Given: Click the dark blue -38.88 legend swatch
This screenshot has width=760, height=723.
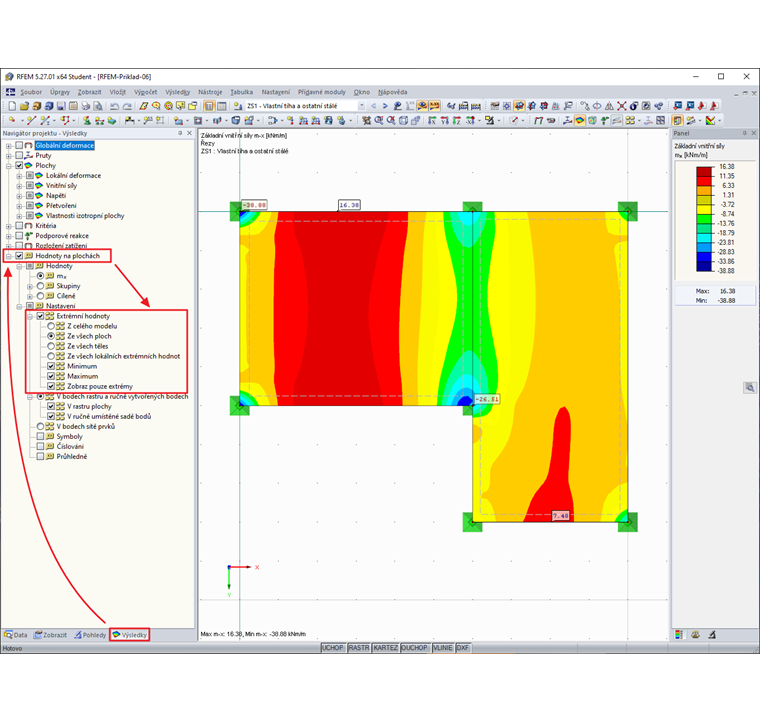Looking at the screenshot, I should [x=704, y=266].
